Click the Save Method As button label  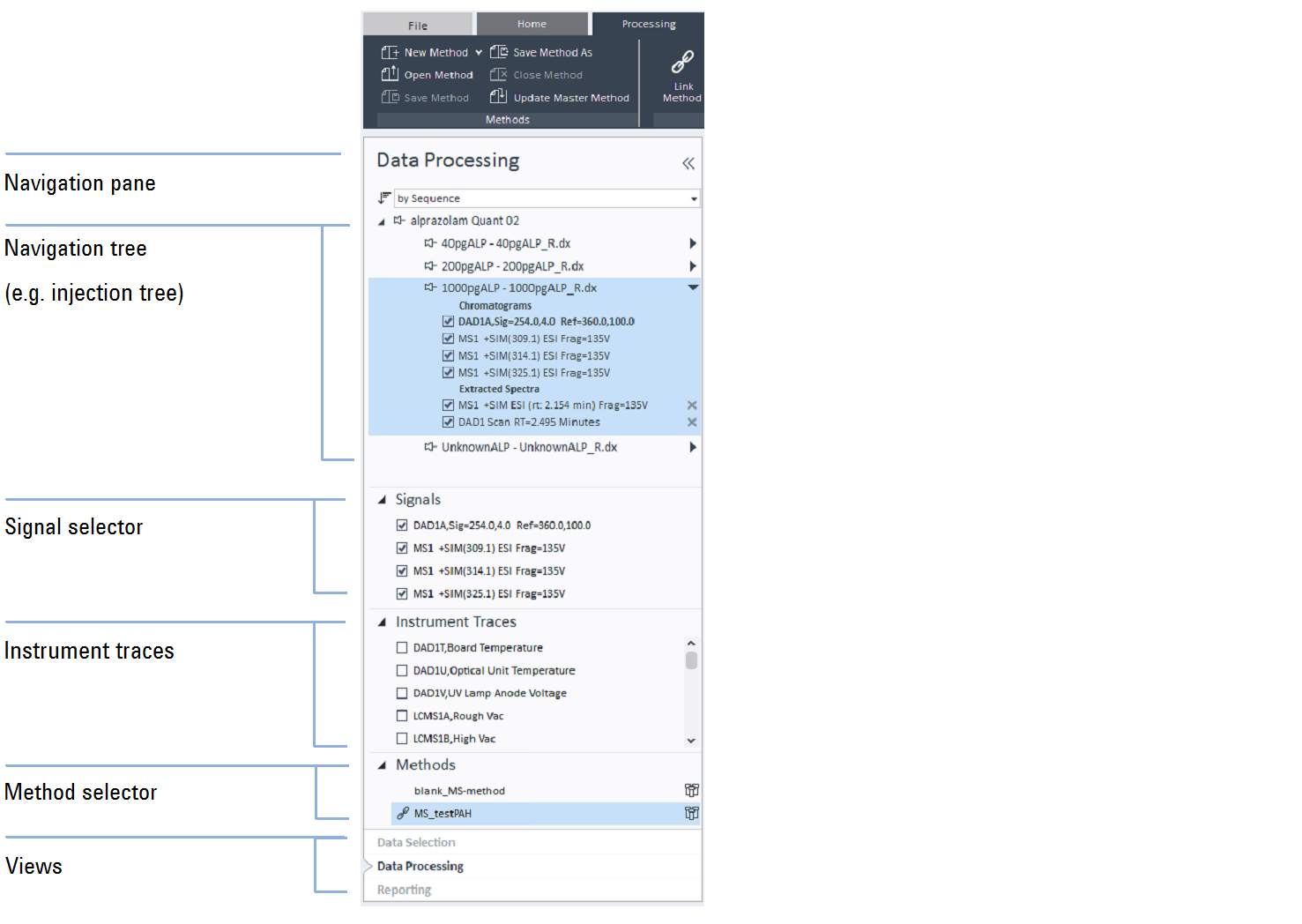point(553,53)
